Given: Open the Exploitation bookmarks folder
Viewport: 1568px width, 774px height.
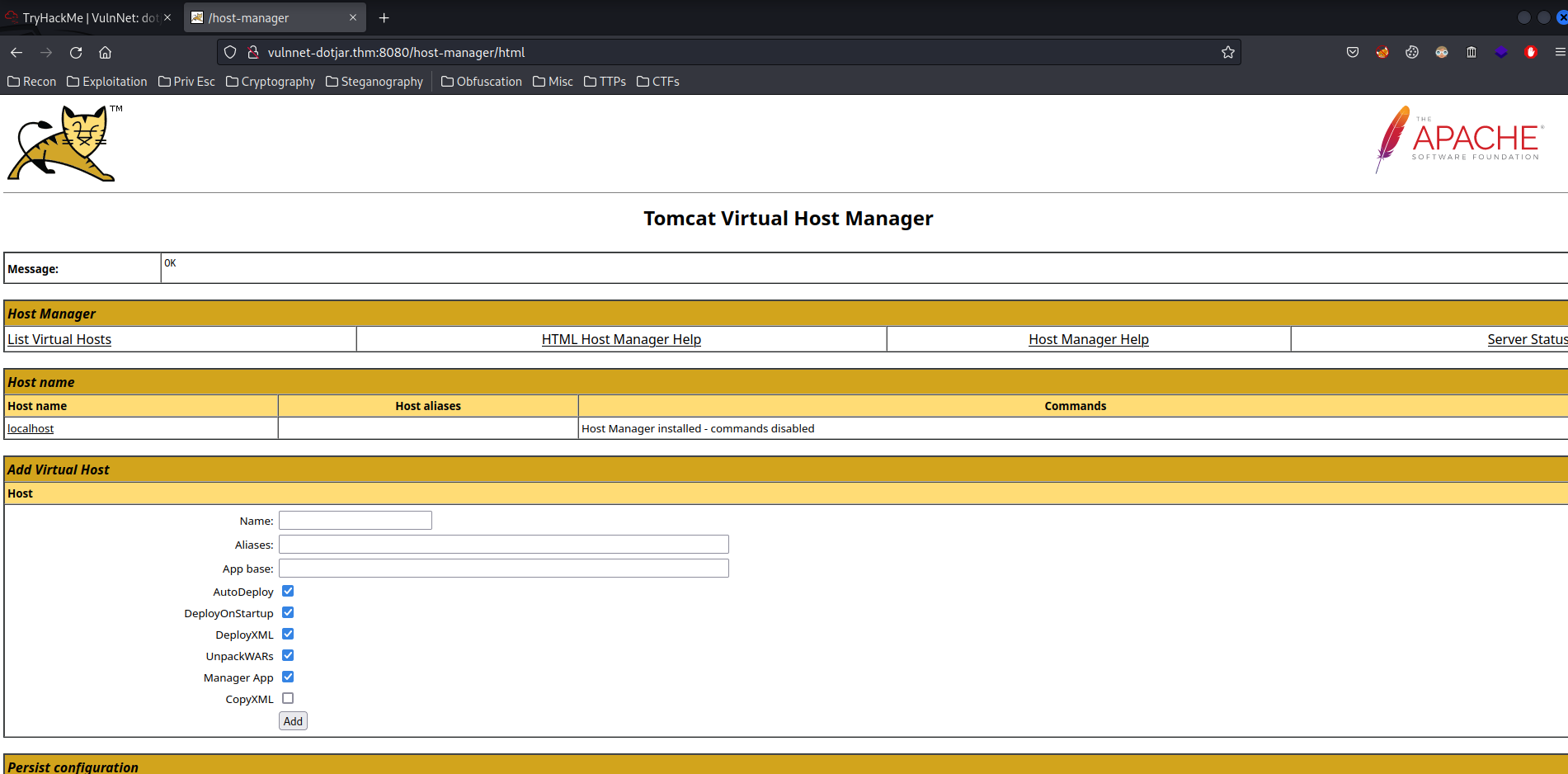Looking at the screenshot, I should click(107, 82).
